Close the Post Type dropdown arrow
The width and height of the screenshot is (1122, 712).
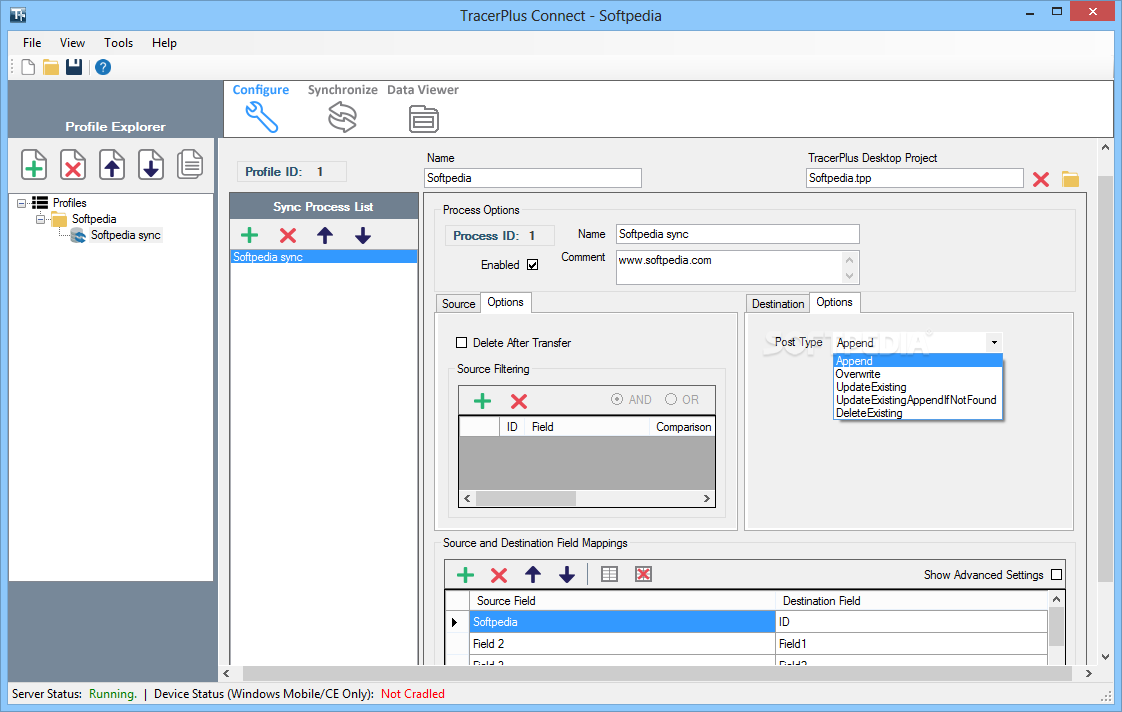(x=994, y=343)
